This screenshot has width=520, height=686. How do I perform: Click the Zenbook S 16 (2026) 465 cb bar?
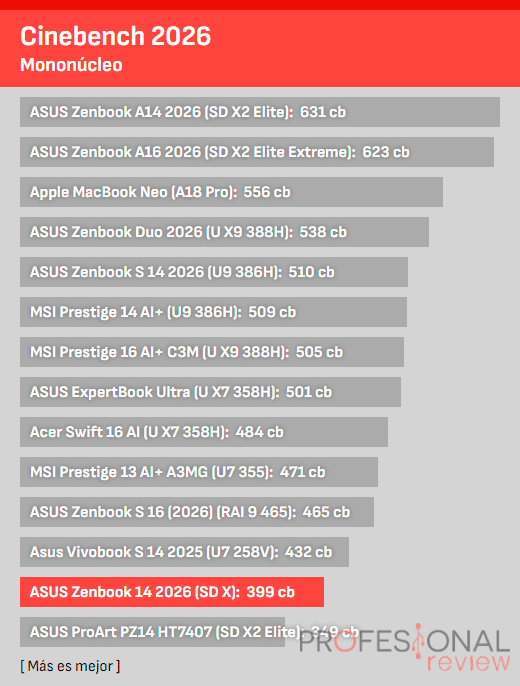pyautogui.click(x=197, y=512)
